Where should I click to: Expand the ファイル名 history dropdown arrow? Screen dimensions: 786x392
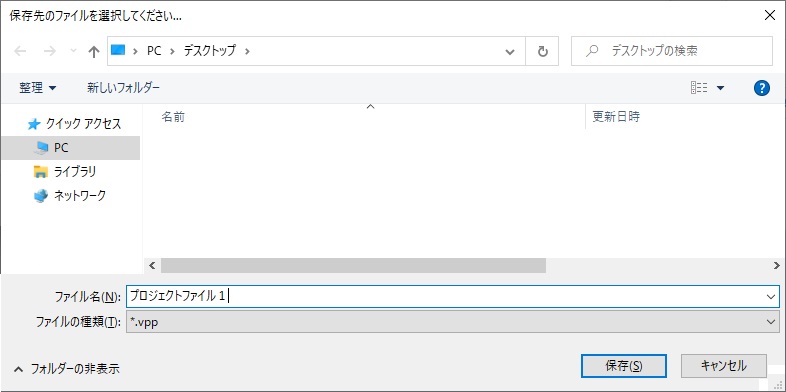click(771, 297)
